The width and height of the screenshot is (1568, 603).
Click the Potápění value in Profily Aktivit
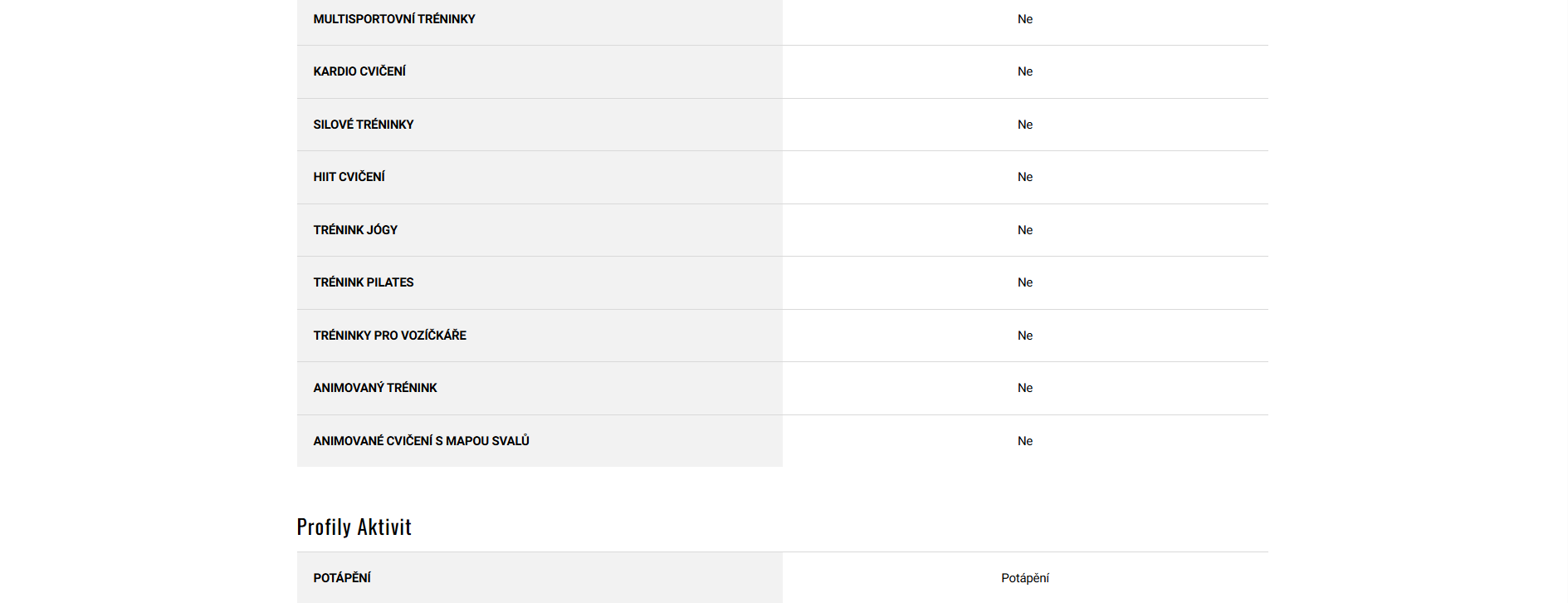click(x=1025, y=578)
